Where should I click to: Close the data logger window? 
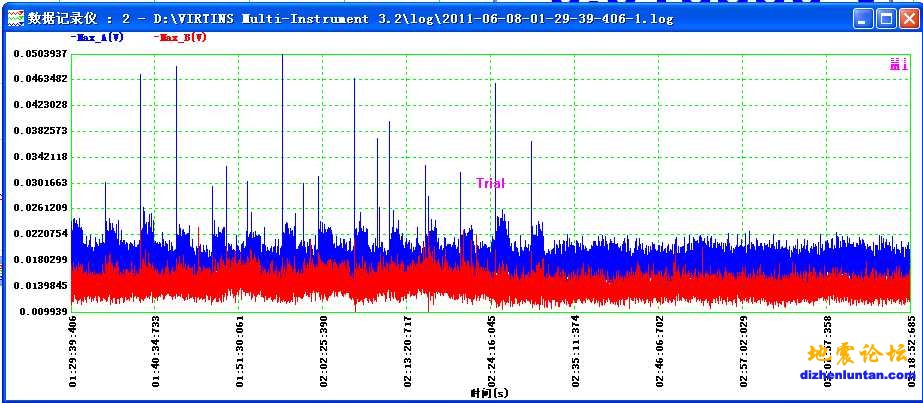click(x=907, y=18)
